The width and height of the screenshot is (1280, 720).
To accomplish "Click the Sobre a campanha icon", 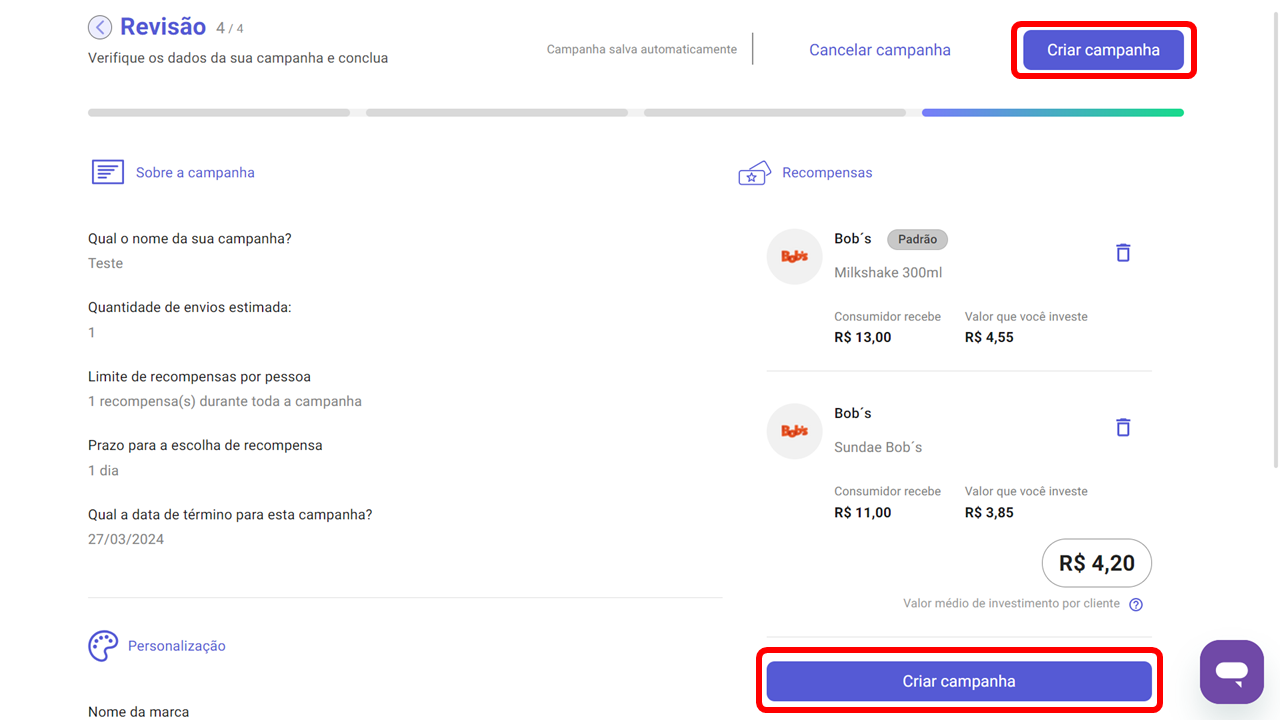I will [x=108, y=172].
